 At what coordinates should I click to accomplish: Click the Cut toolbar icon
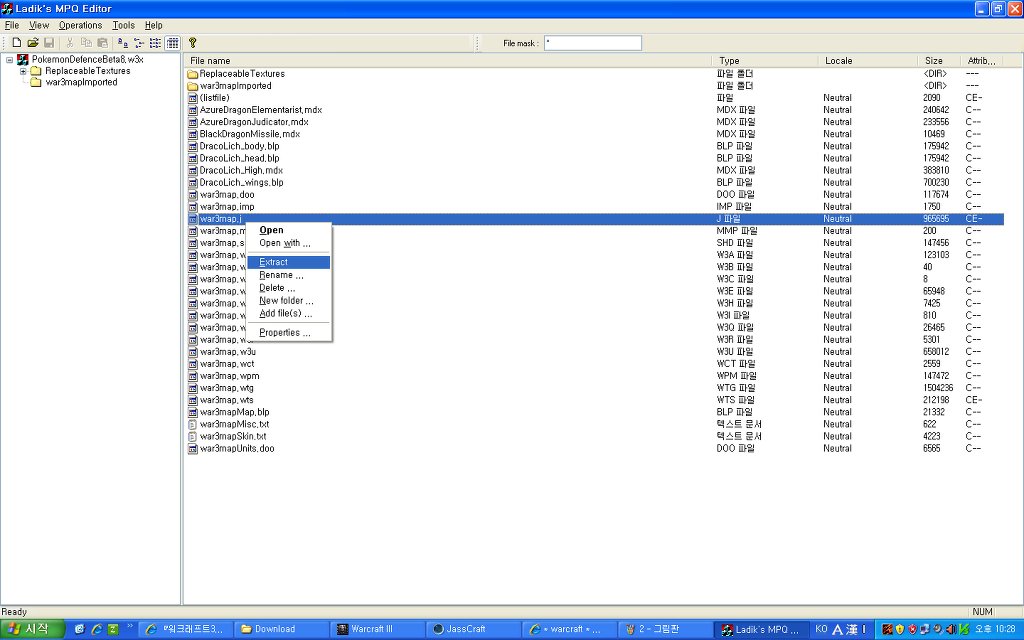pos(70,43)
